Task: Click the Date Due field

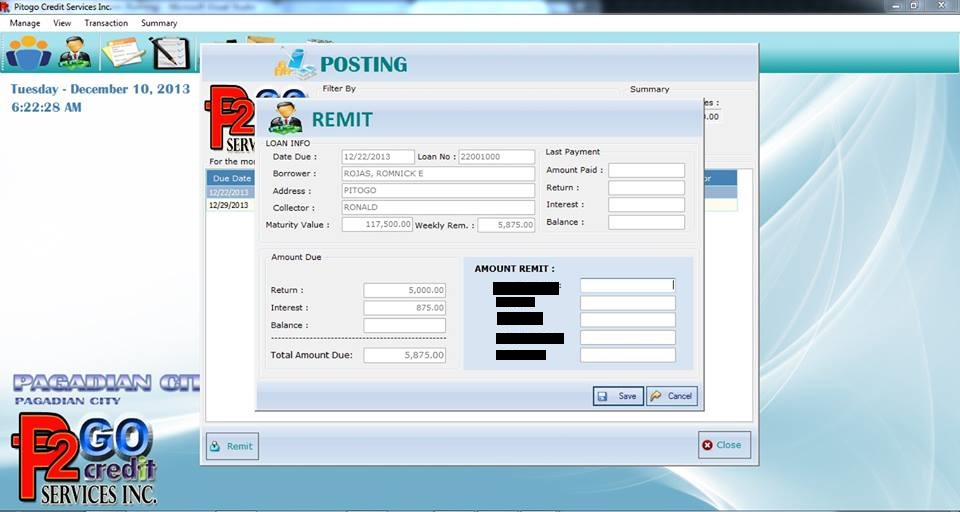Action: (378, 157)
